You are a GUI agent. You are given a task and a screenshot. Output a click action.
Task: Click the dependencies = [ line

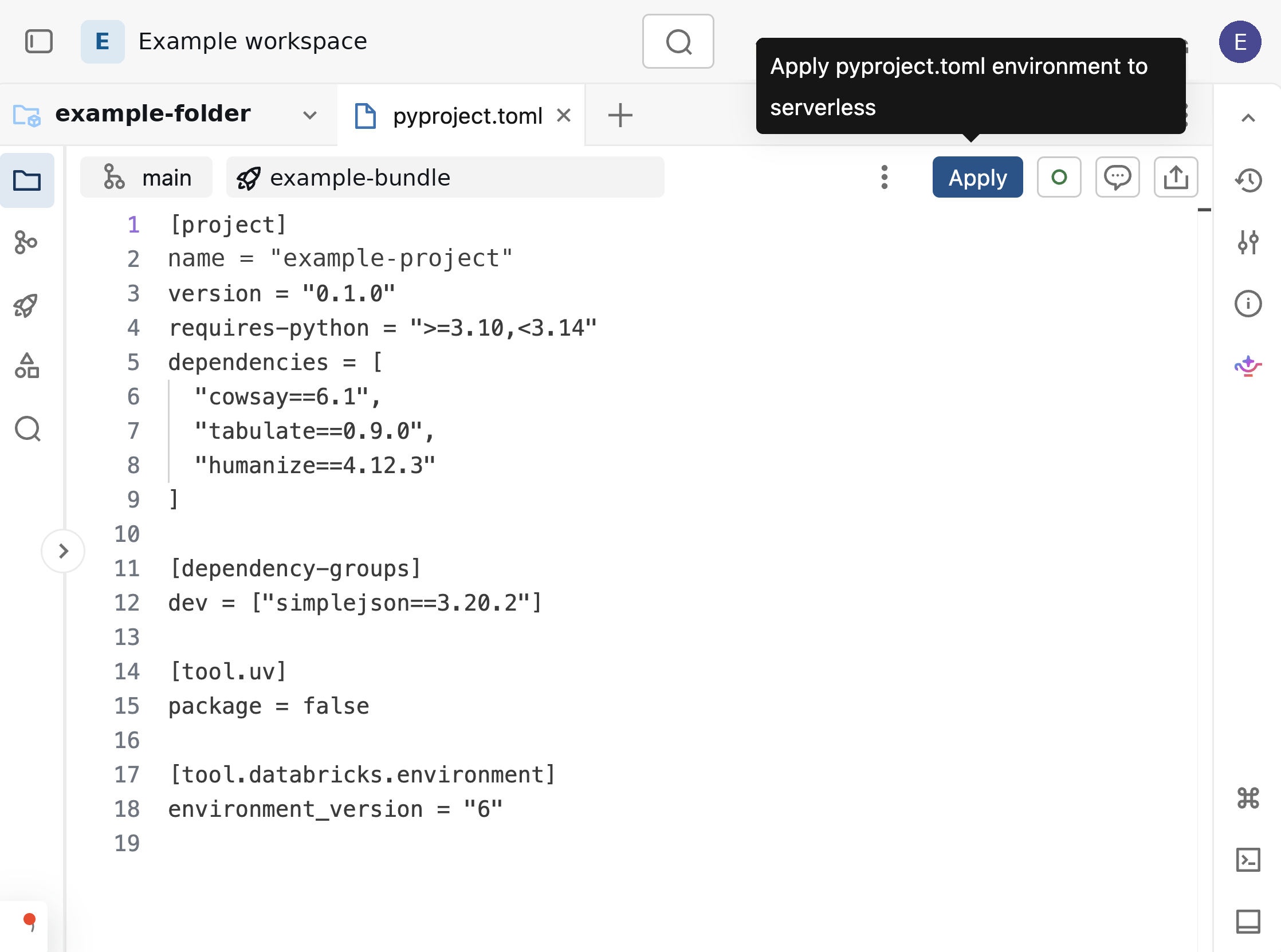[276, 363]
